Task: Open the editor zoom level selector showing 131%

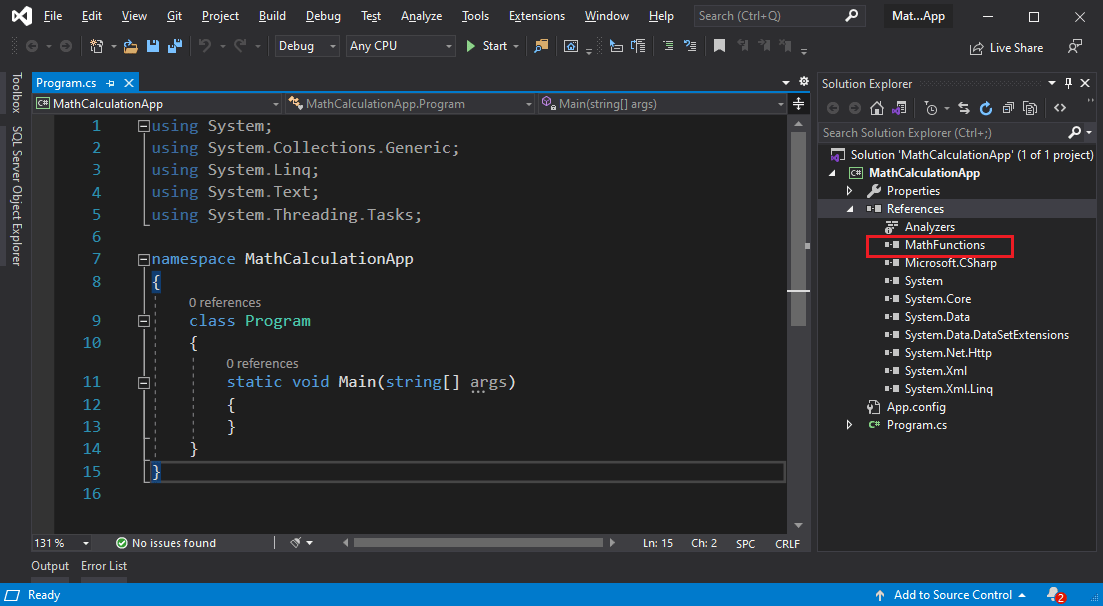Action: pyautogui.click(x=55, y=542)
